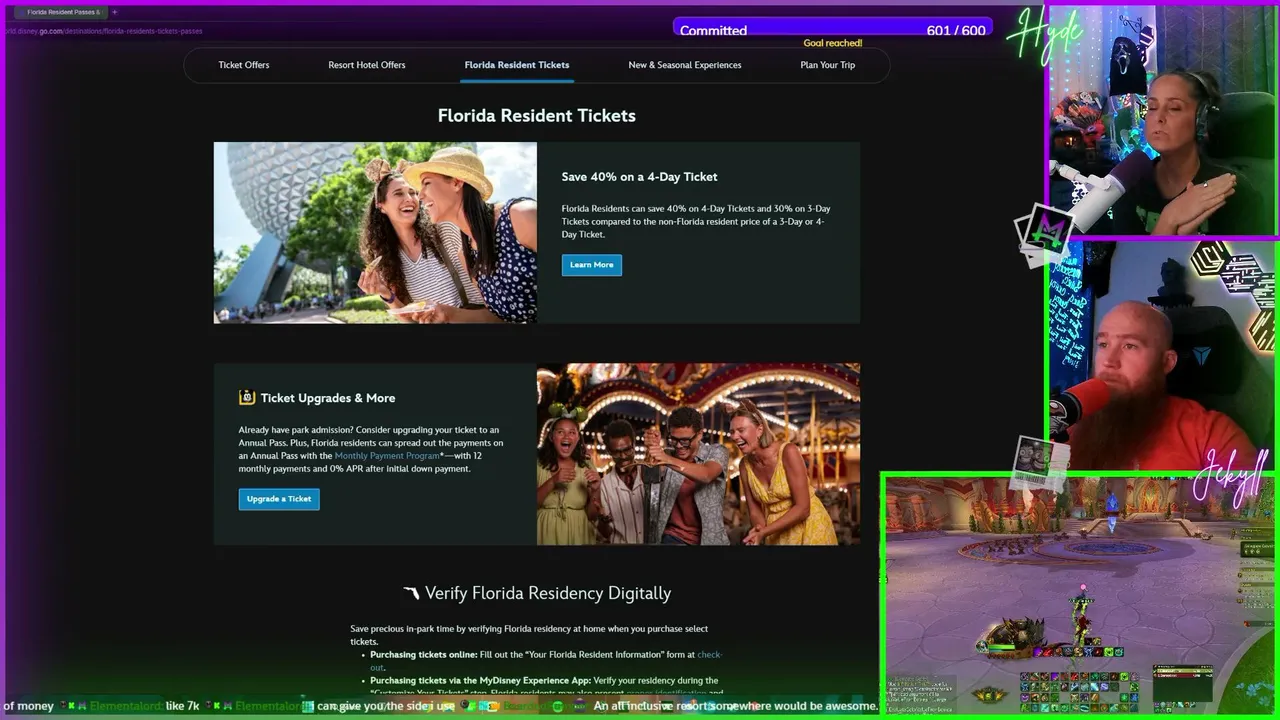1280x720 pixels.
Task: Click the 'Purchasing tickets via the MyDisney Experience App:' text
Action: [x=480, y=681]
